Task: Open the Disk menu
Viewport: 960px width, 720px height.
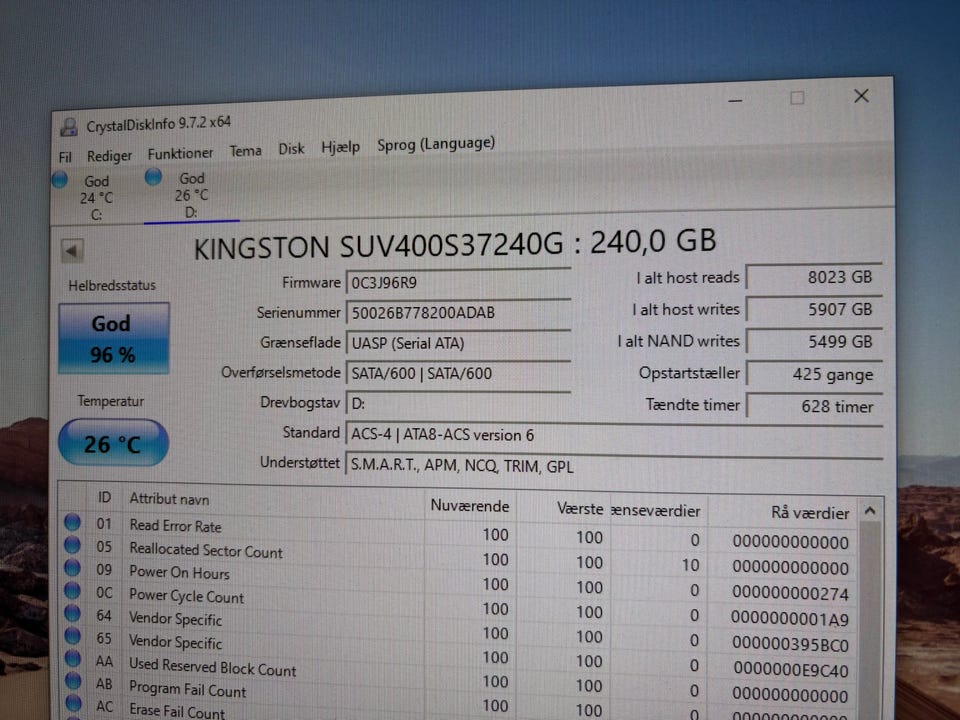Action: (291, 149)
